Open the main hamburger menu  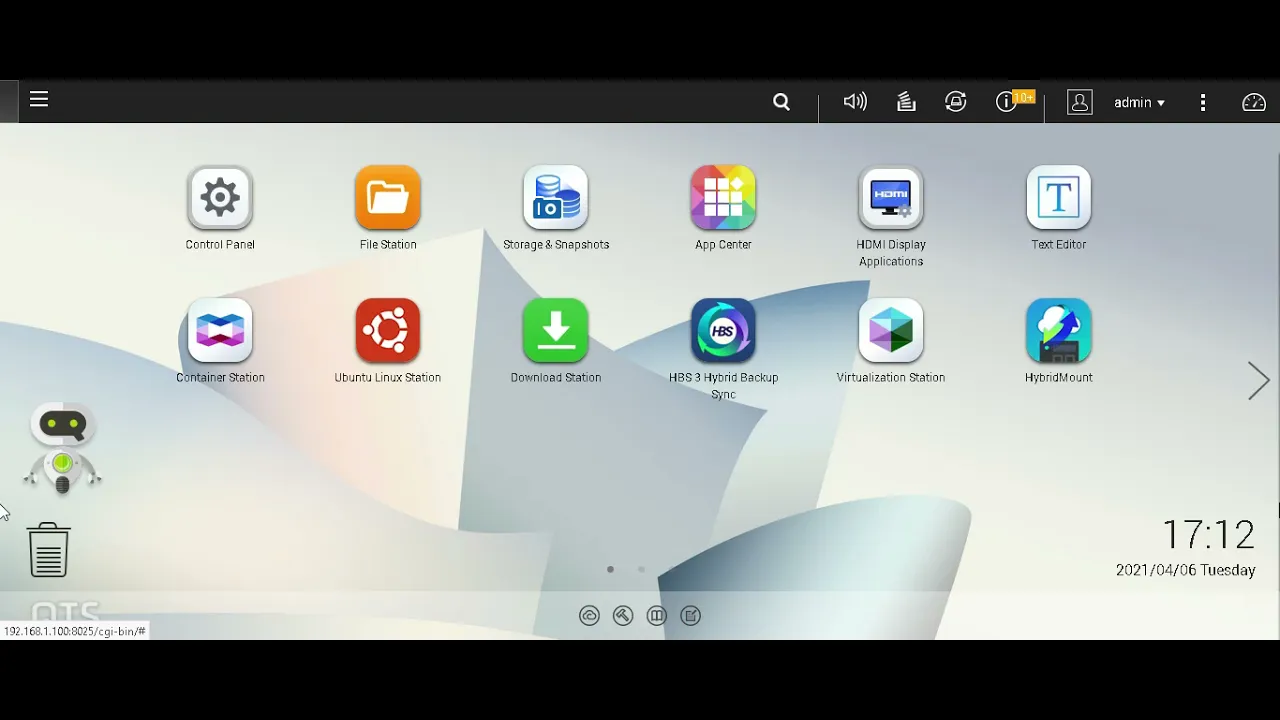click(x=39, y=99)
